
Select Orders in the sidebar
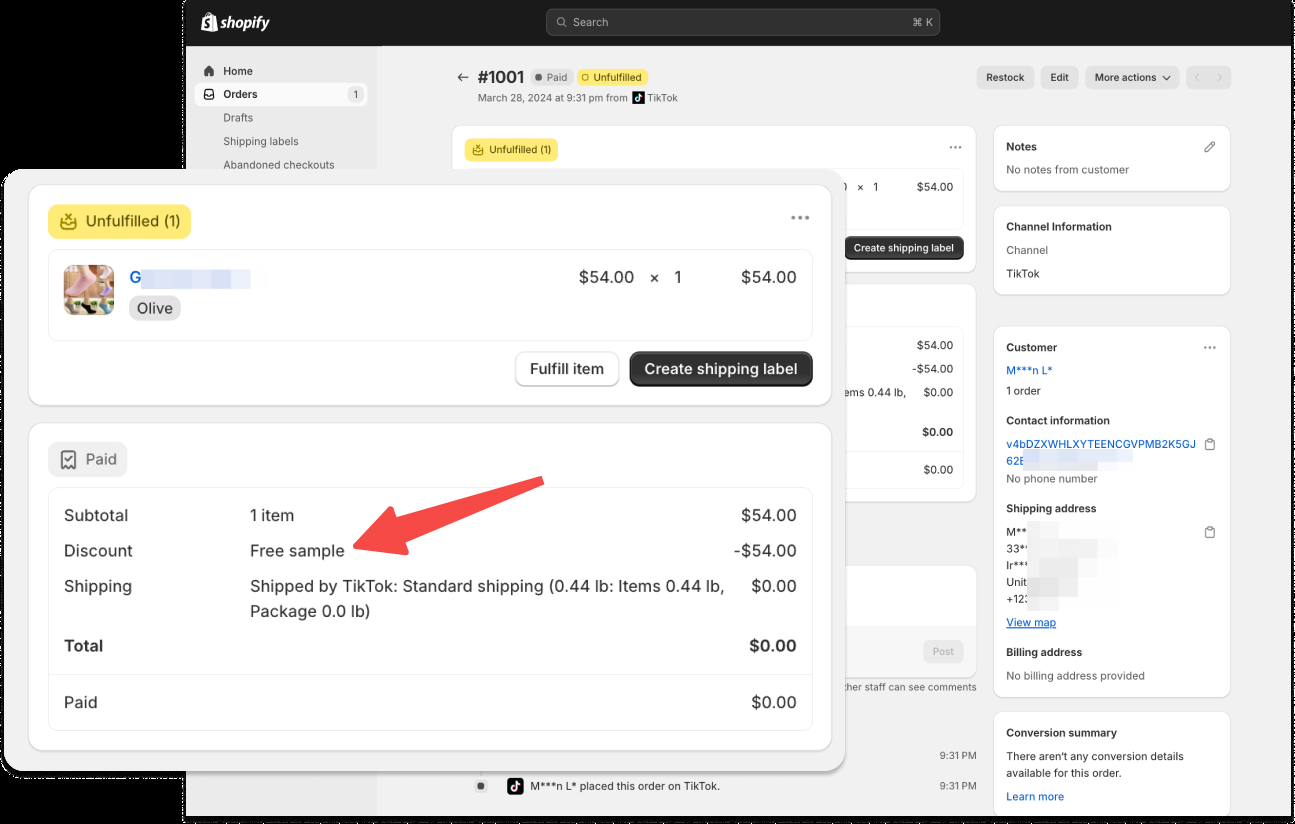pyautogui.click(x=240, y=94)
